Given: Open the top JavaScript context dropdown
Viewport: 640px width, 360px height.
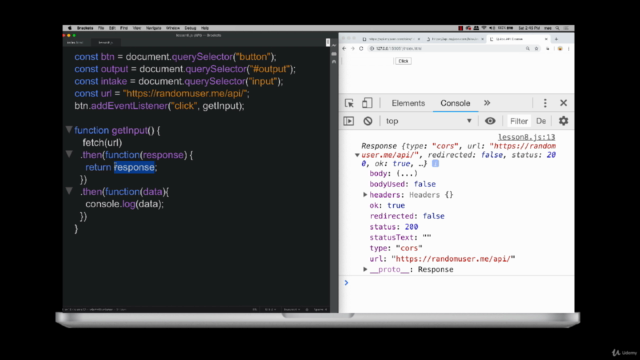Looking at the screenshot, I should [429, 121].
